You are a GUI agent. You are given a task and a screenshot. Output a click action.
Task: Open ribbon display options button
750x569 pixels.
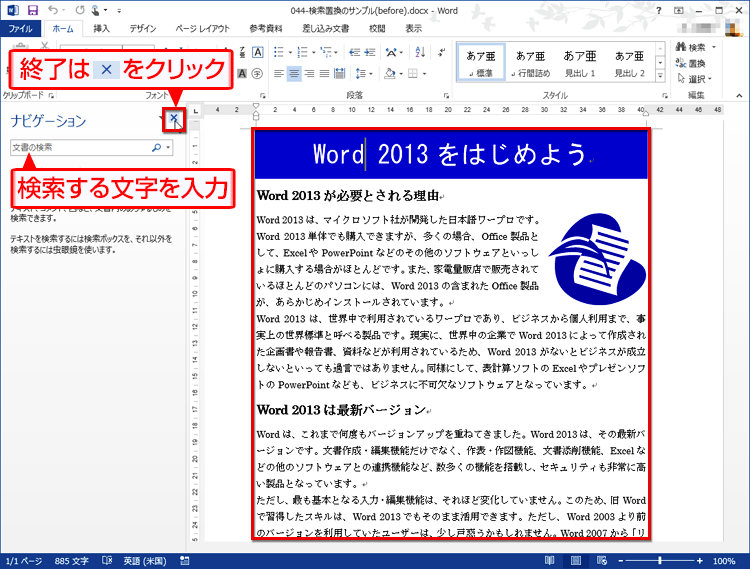click(679, 11)
